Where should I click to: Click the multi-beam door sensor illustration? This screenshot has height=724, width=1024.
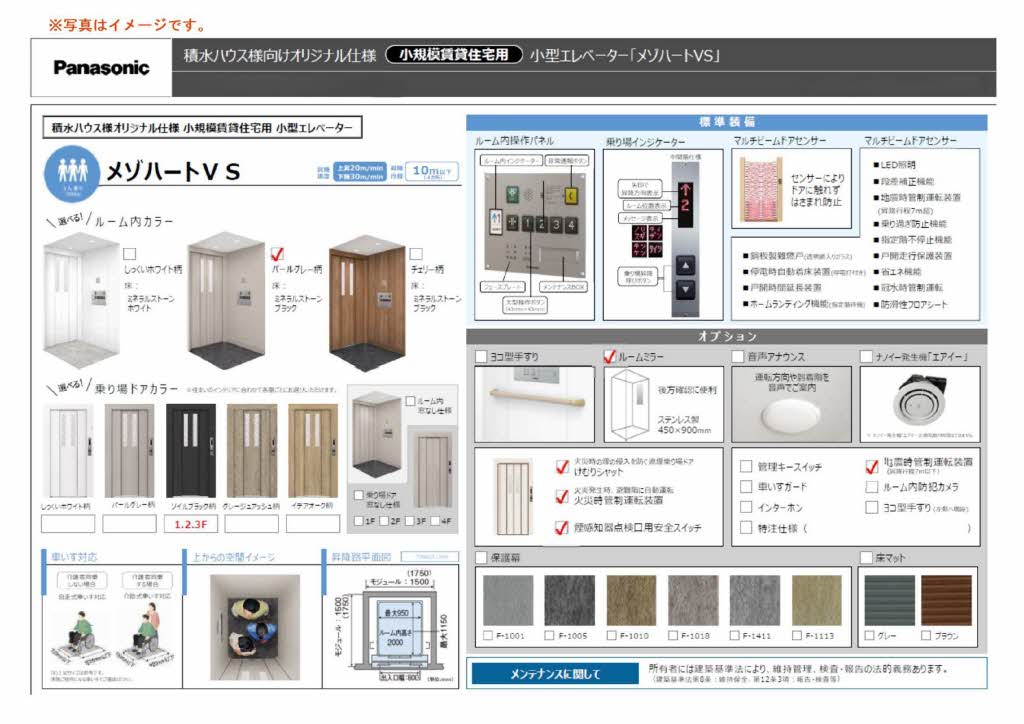[761, 190]
